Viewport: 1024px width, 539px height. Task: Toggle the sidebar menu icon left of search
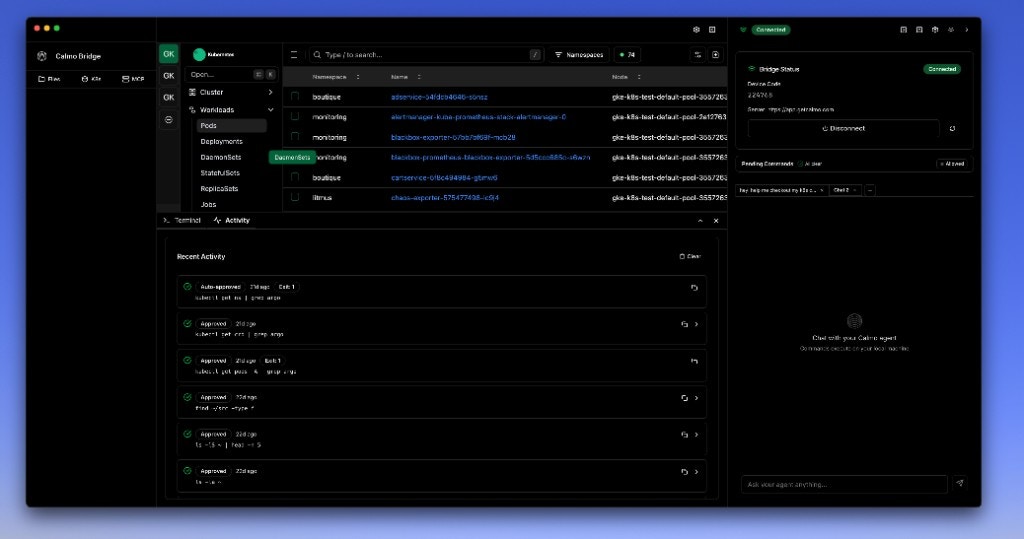(294, 55)
